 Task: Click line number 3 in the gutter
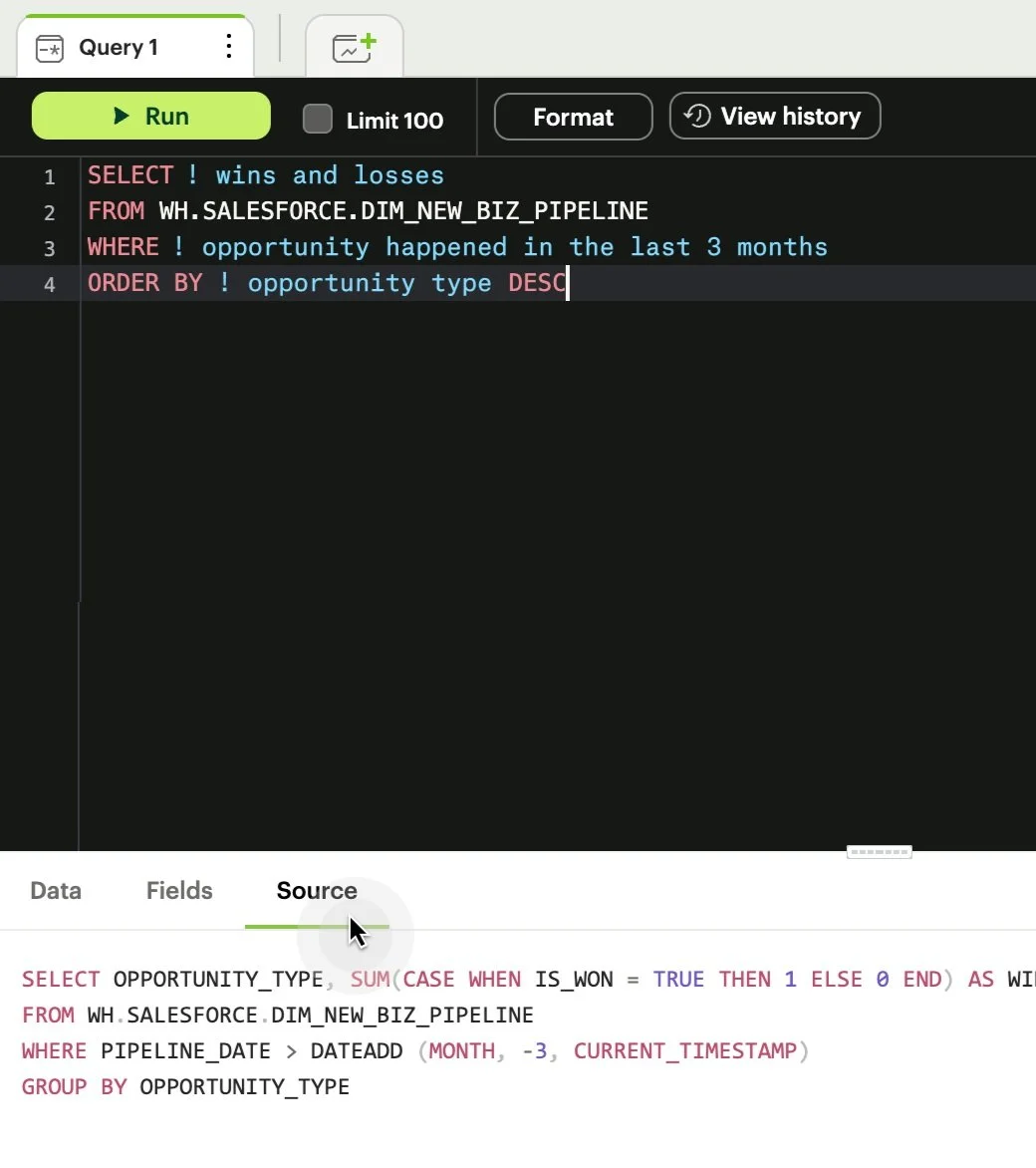tap(49, 248)
